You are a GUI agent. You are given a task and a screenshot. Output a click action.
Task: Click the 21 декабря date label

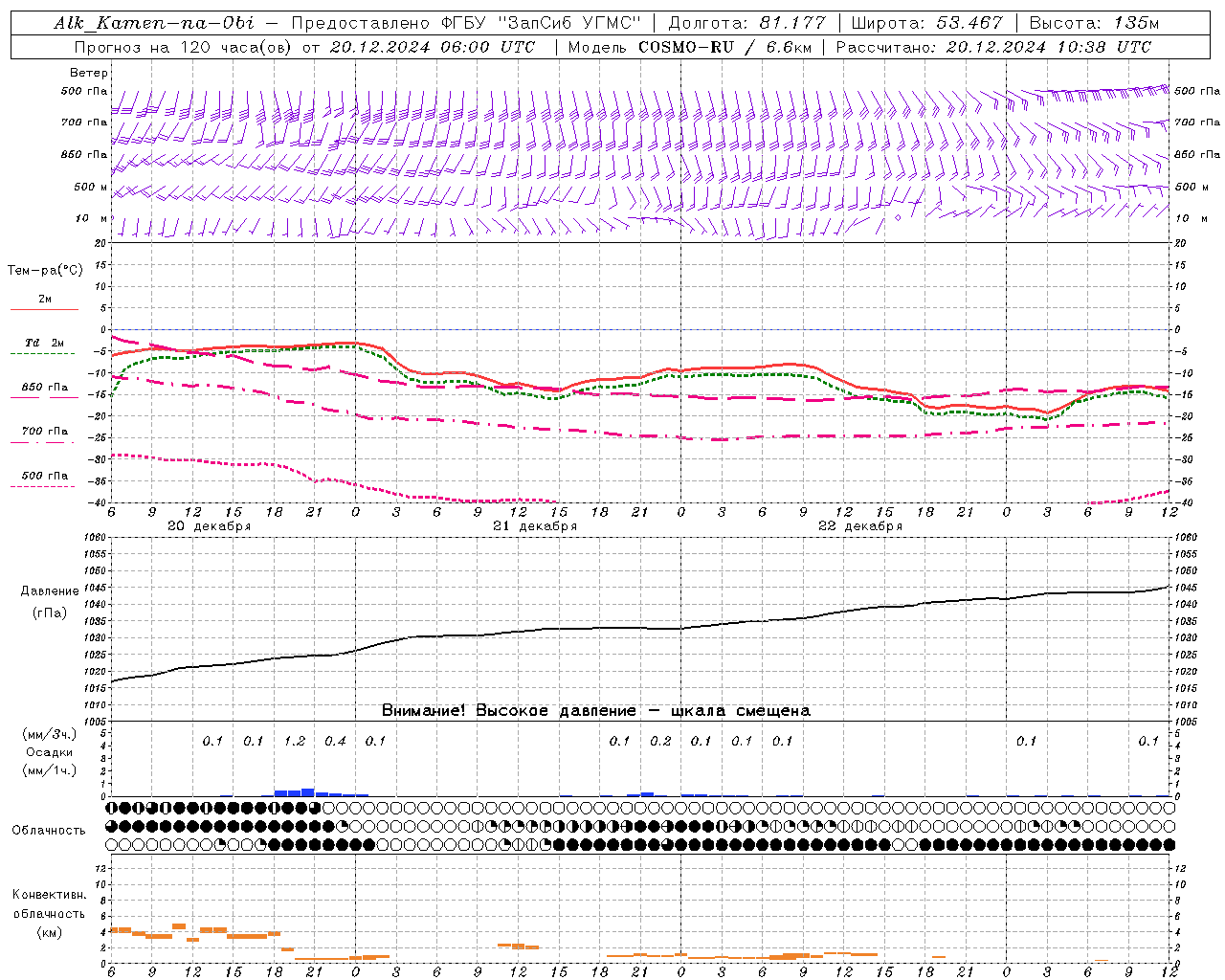click(535, 526)
